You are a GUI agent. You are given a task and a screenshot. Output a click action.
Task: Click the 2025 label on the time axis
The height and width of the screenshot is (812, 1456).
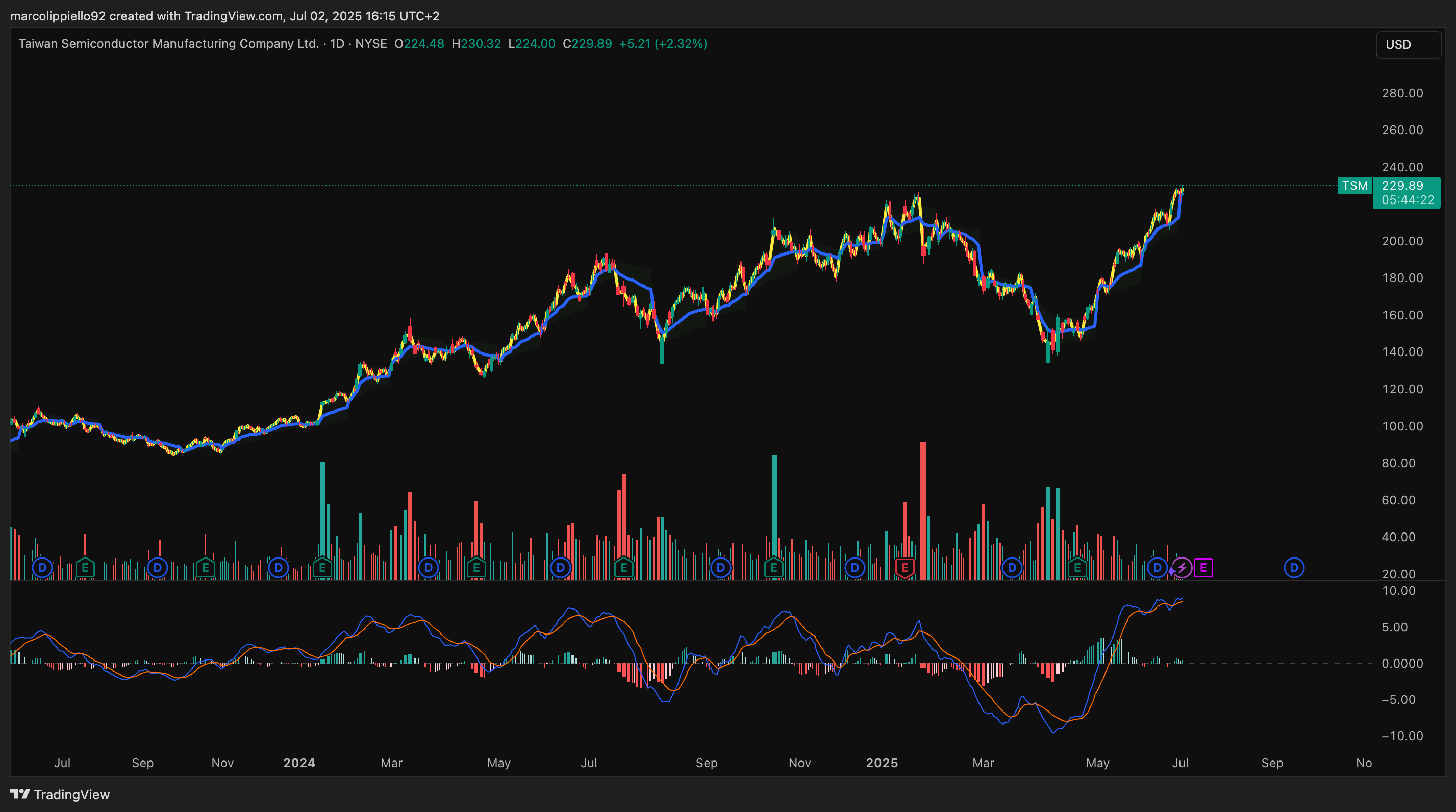point(882,763)
